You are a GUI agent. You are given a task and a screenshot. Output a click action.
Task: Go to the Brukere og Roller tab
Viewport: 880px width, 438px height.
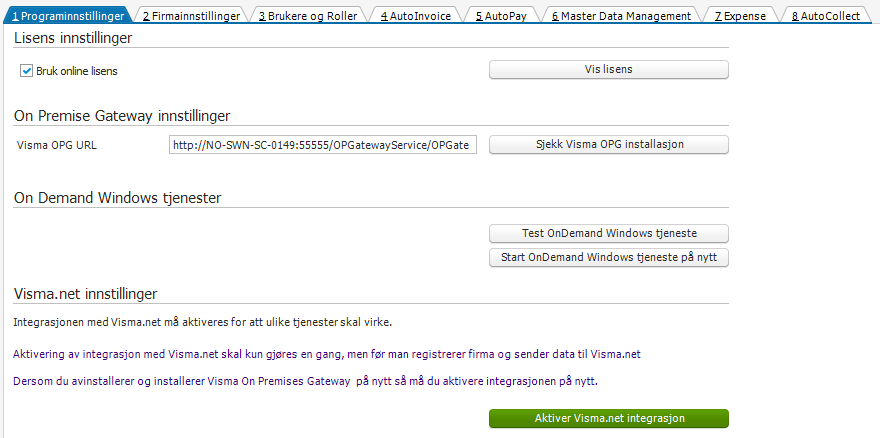[308, 16]
